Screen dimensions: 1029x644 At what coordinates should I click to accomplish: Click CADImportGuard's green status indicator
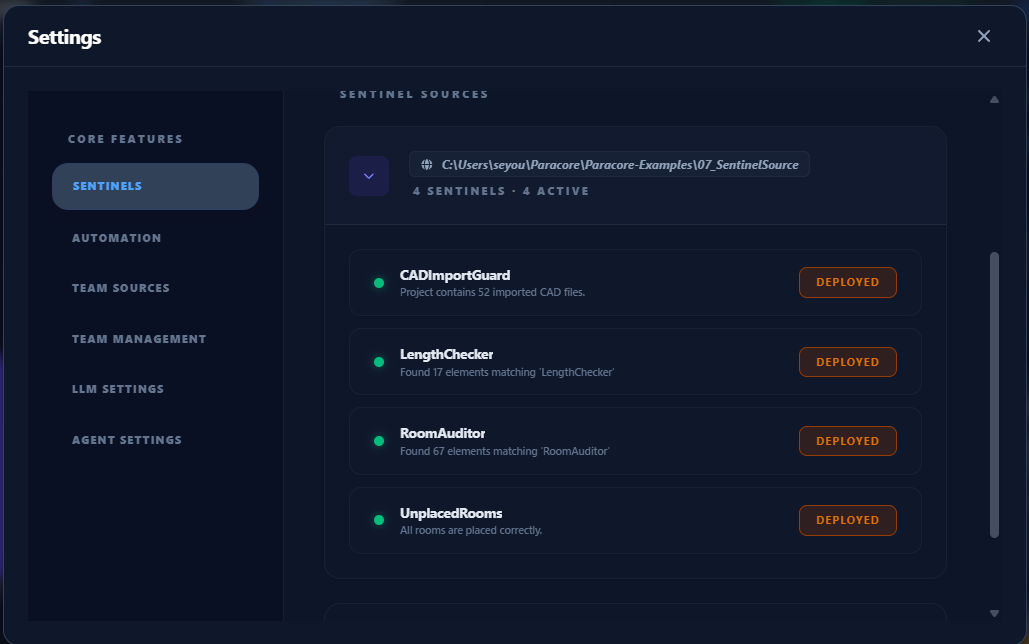pos(378,282)
